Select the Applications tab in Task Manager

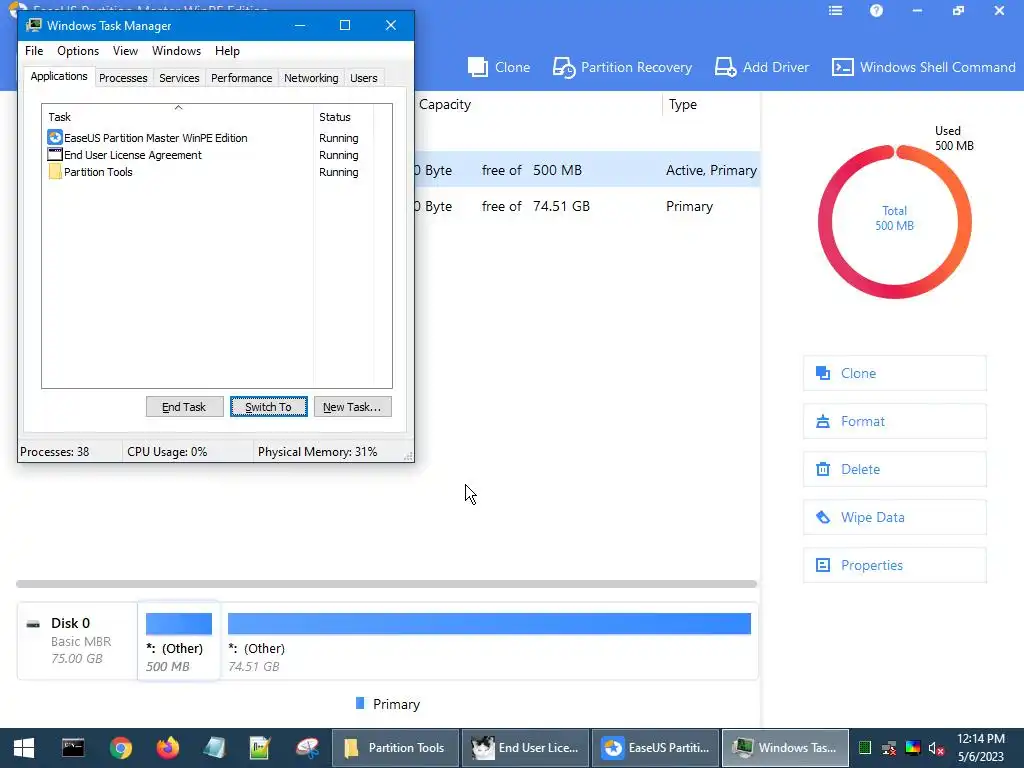(59, 76)
